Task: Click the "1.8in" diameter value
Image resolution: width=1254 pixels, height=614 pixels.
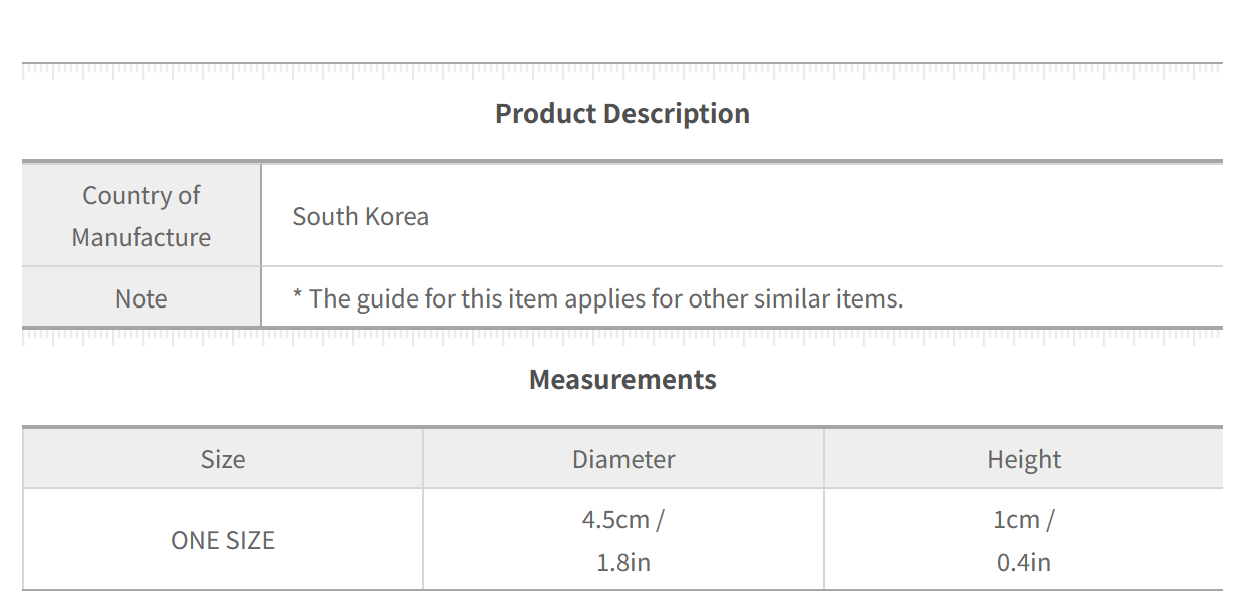Action: 623,563
